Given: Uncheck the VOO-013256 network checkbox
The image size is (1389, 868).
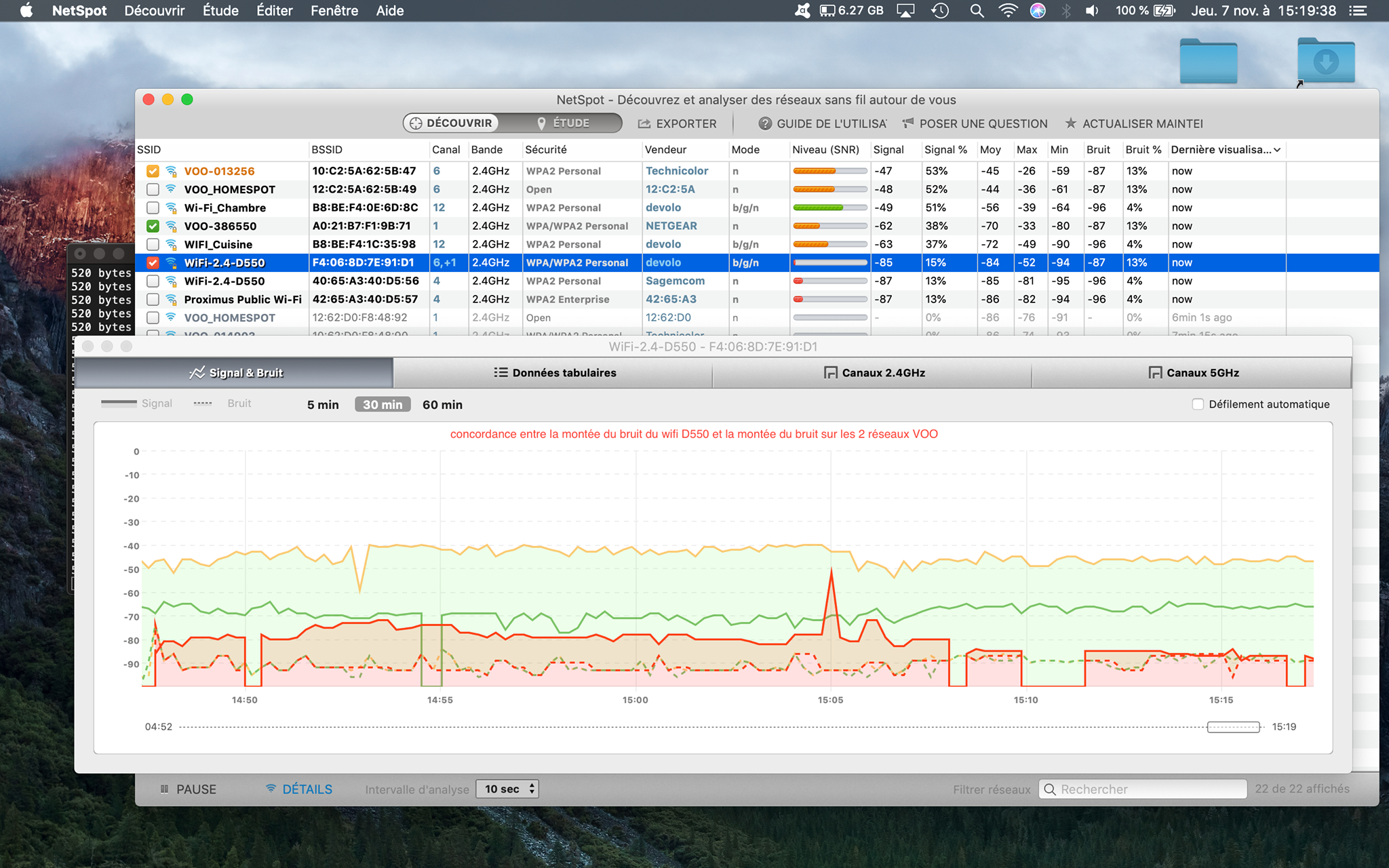Looking at the screenshot, I should point(153,171).
